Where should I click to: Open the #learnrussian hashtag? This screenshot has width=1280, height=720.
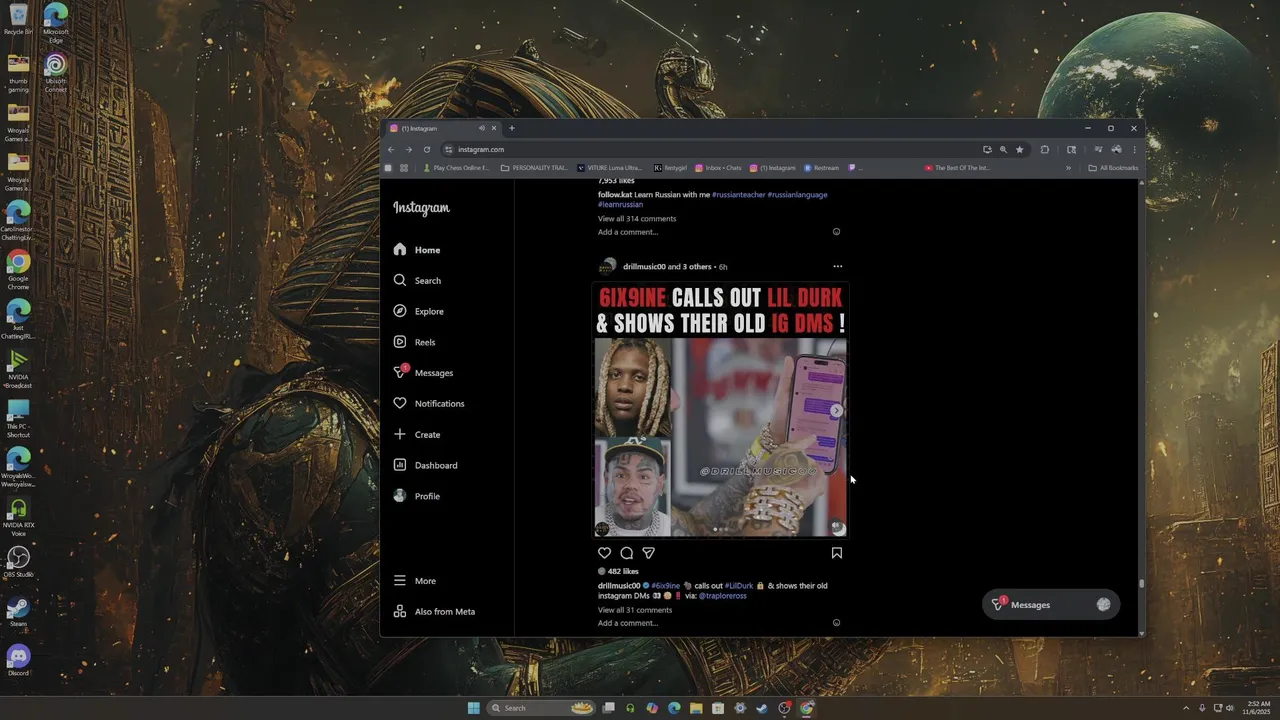click(x=621, y=205)
